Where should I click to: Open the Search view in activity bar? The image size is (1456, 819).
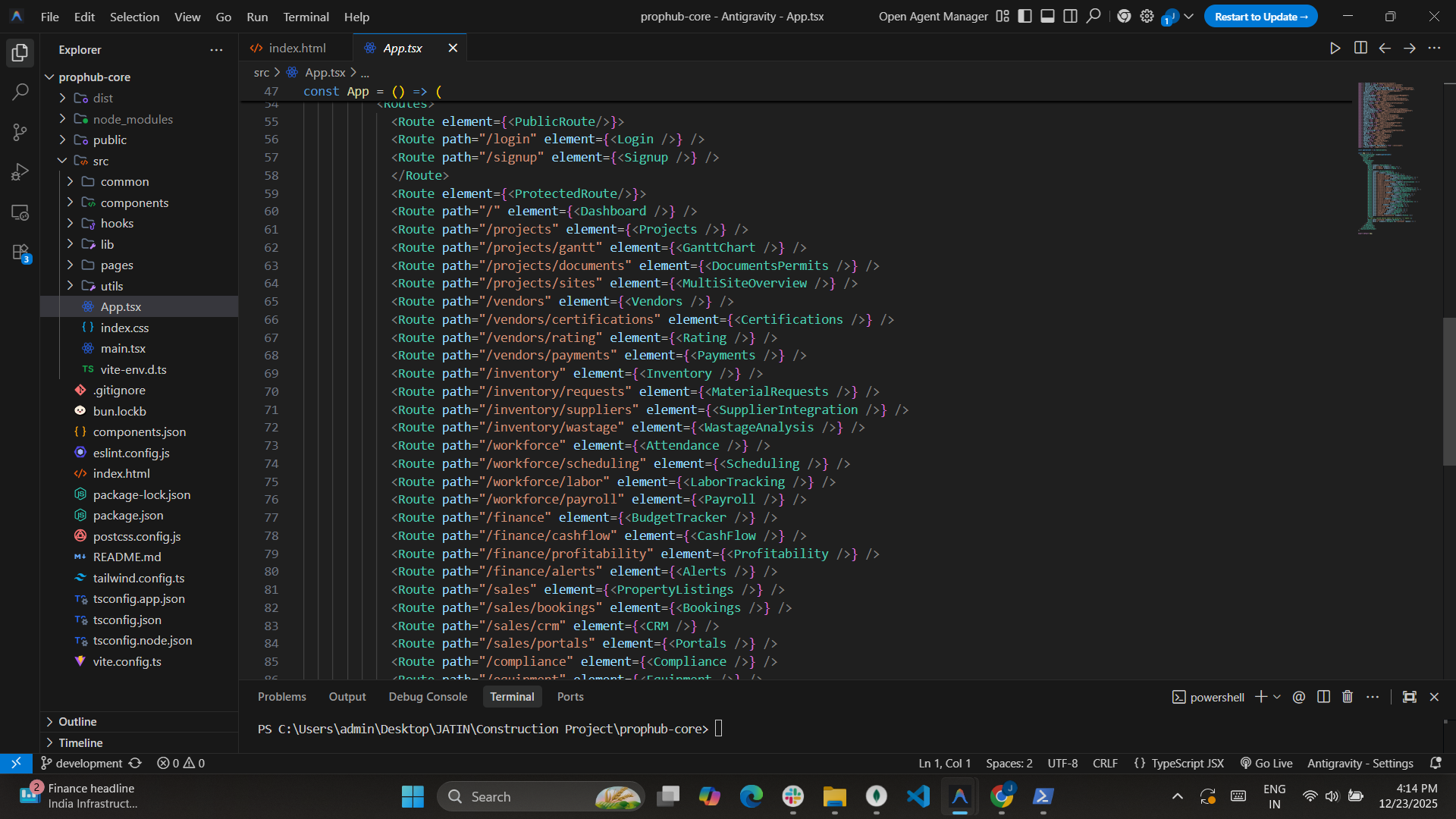coord(20,93)
